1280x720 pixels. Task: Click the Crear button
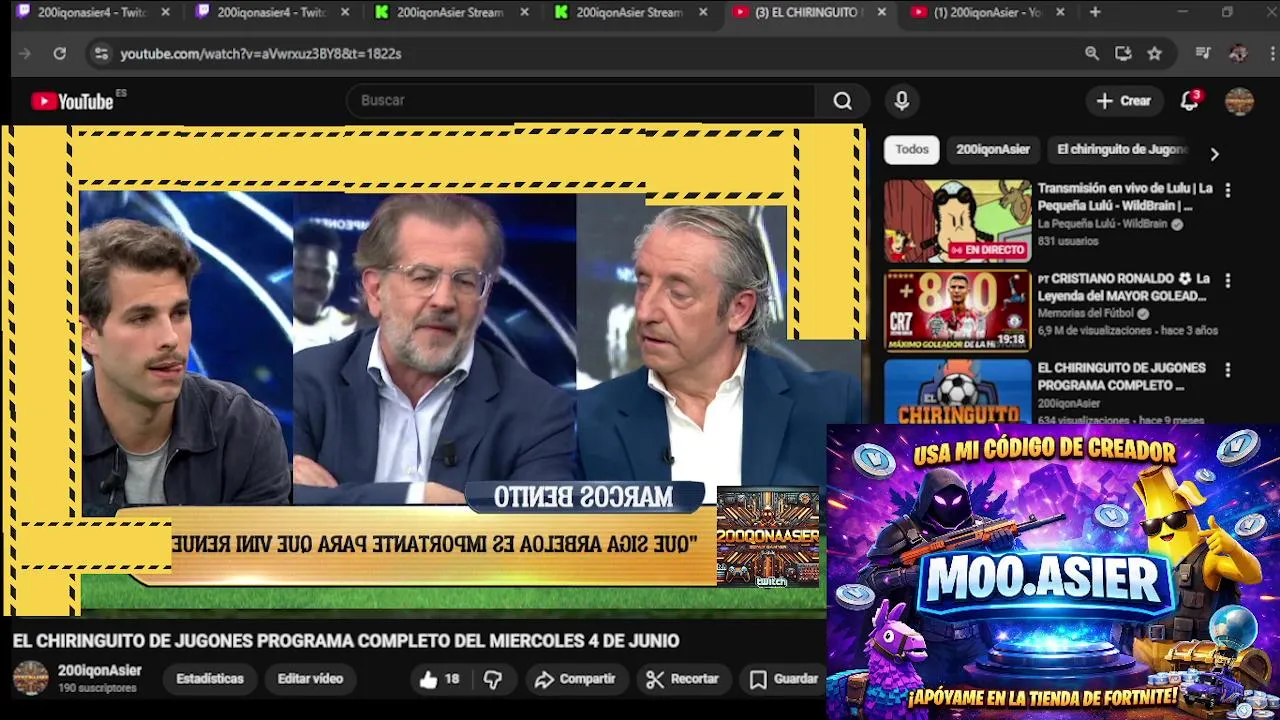tap(1124, 101)
